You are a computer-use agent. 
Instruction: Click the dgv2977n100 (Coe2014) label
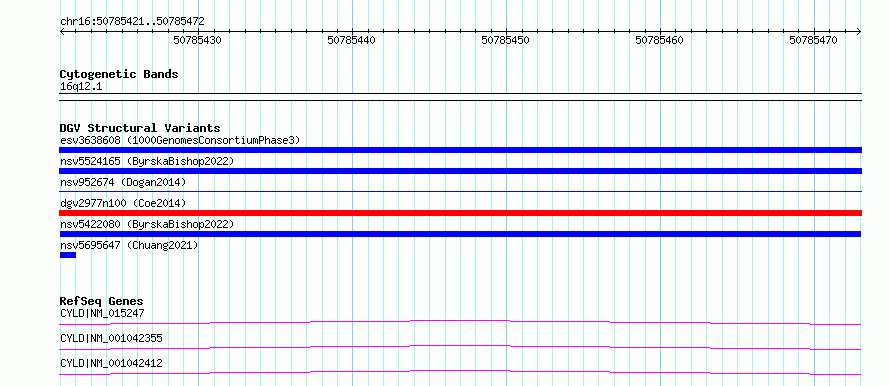pos(123,203)
